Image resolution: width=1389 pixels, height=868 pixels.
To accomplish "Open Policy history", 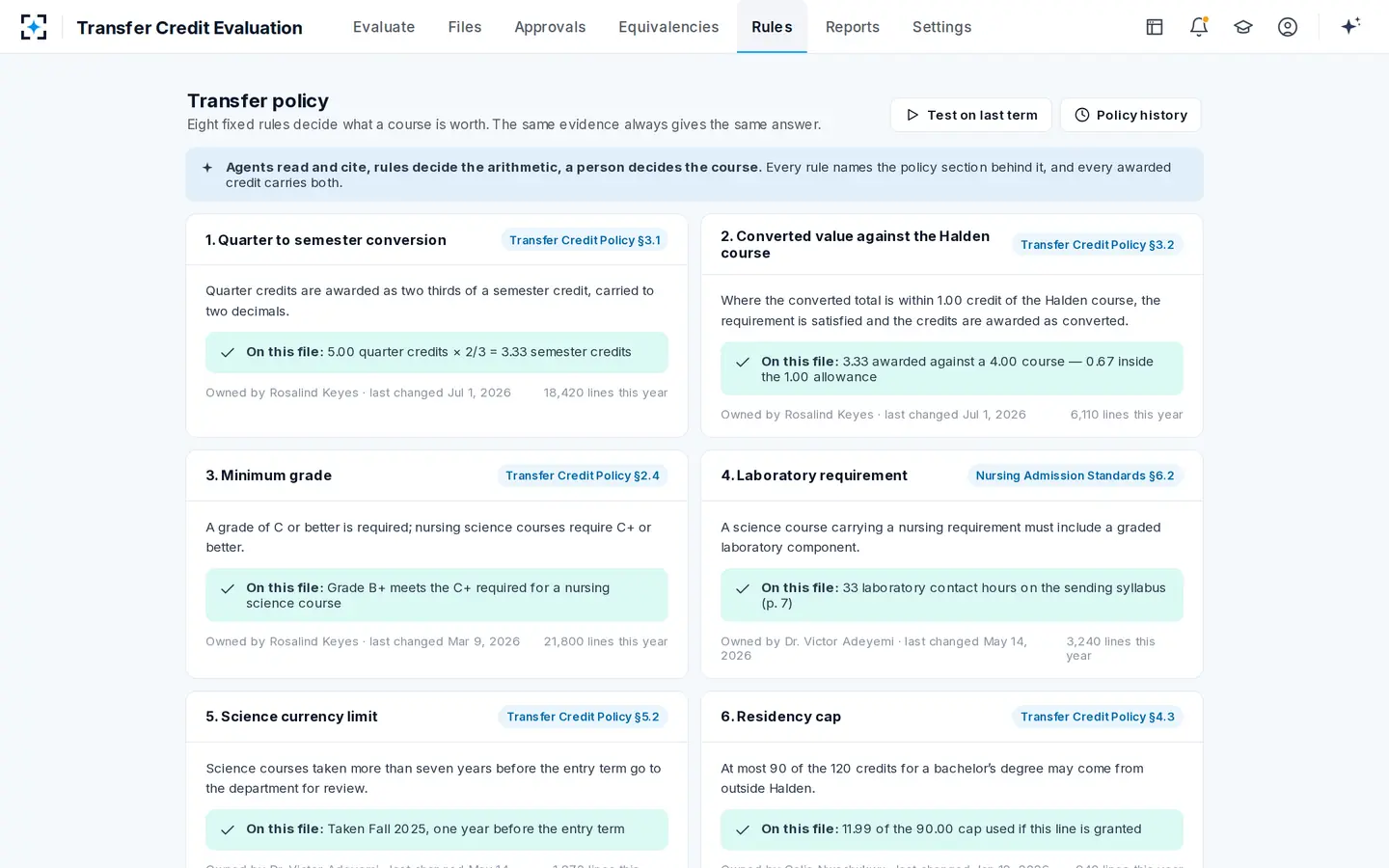I will [1130, 115].
